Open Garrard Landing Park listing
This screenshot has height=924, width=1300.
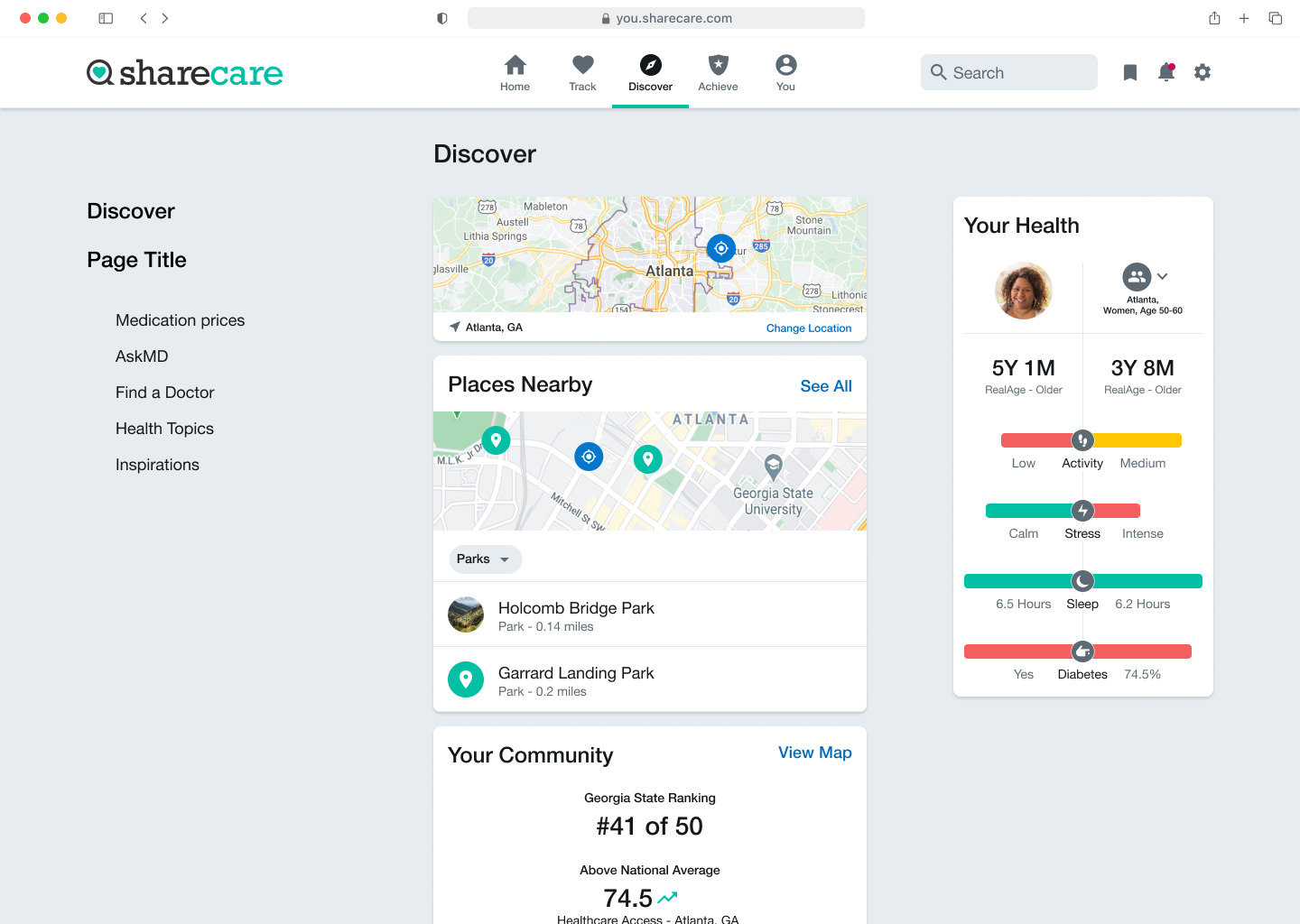(650, 679)
